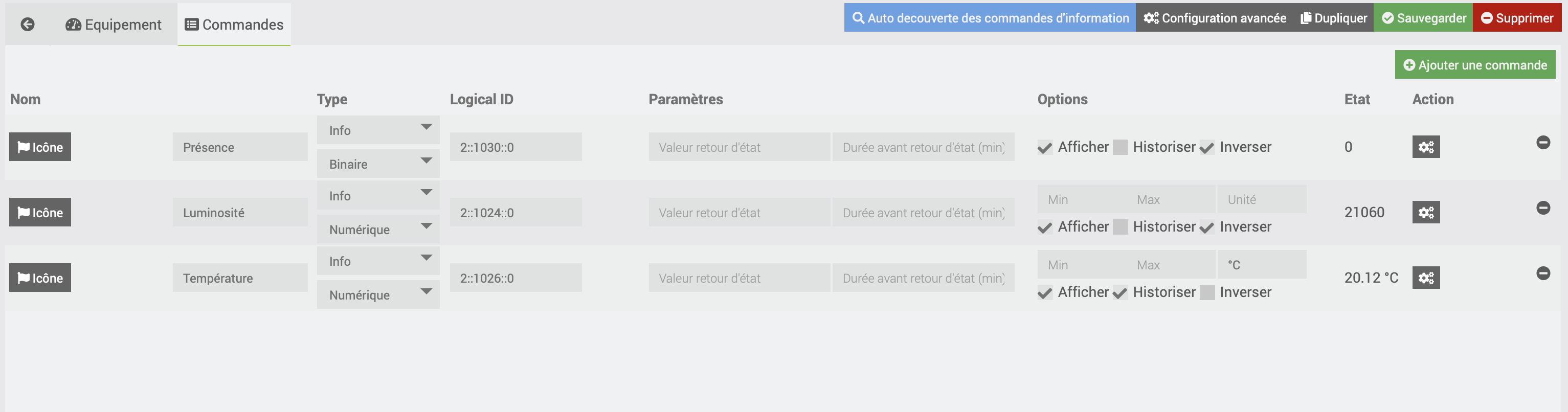Open advanced settings gear for Présence command
The image size is (1568, 412).
pos(1425,147)
